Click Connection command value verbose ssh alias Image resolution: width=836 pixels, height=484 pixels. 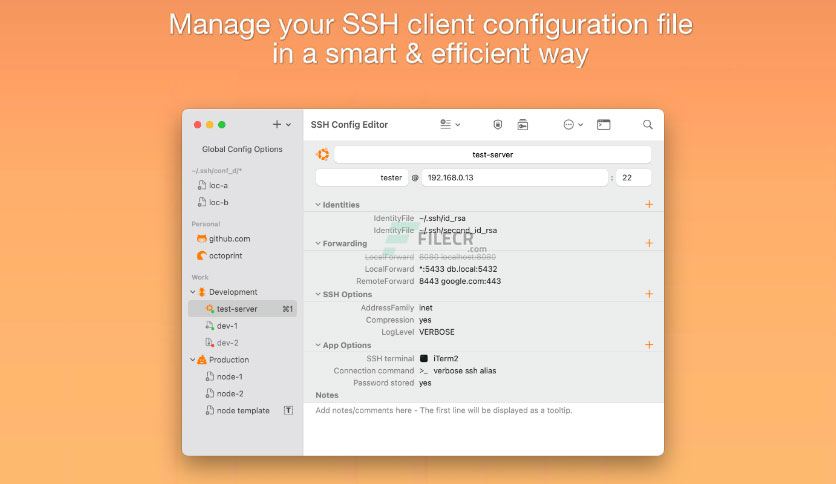coord(464,371)
